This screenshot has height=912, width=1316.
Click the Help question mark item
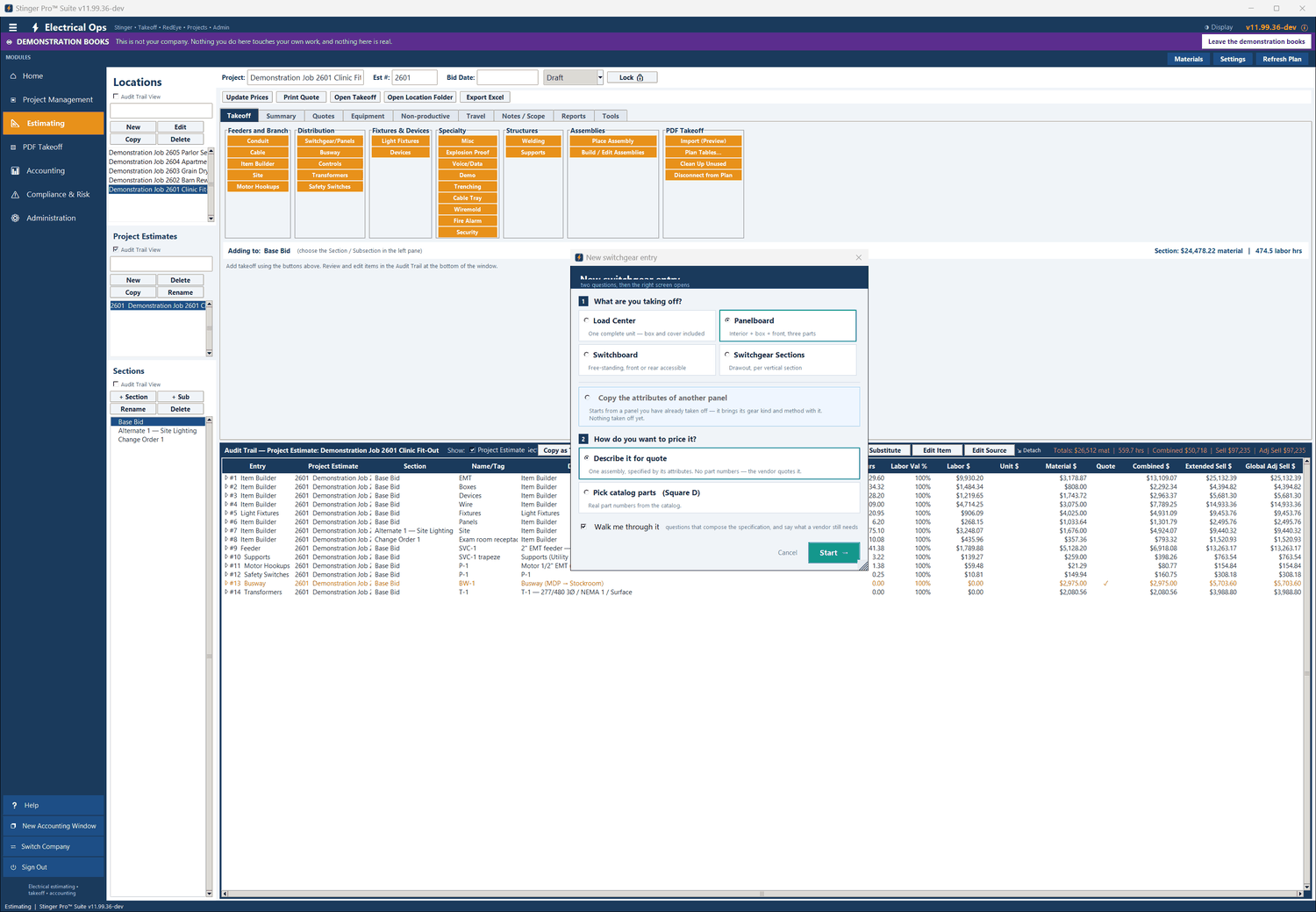click(x=54, y=805)
